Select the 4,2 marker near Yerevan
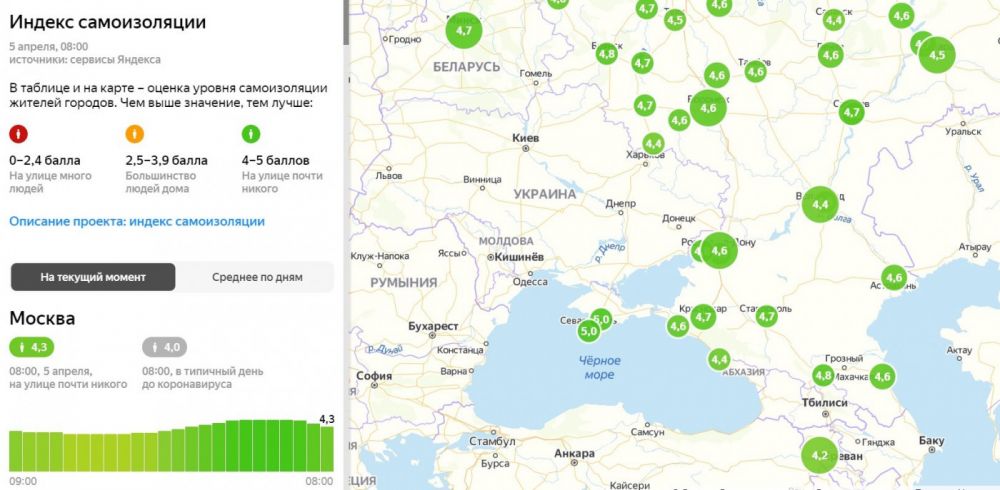 820,455
